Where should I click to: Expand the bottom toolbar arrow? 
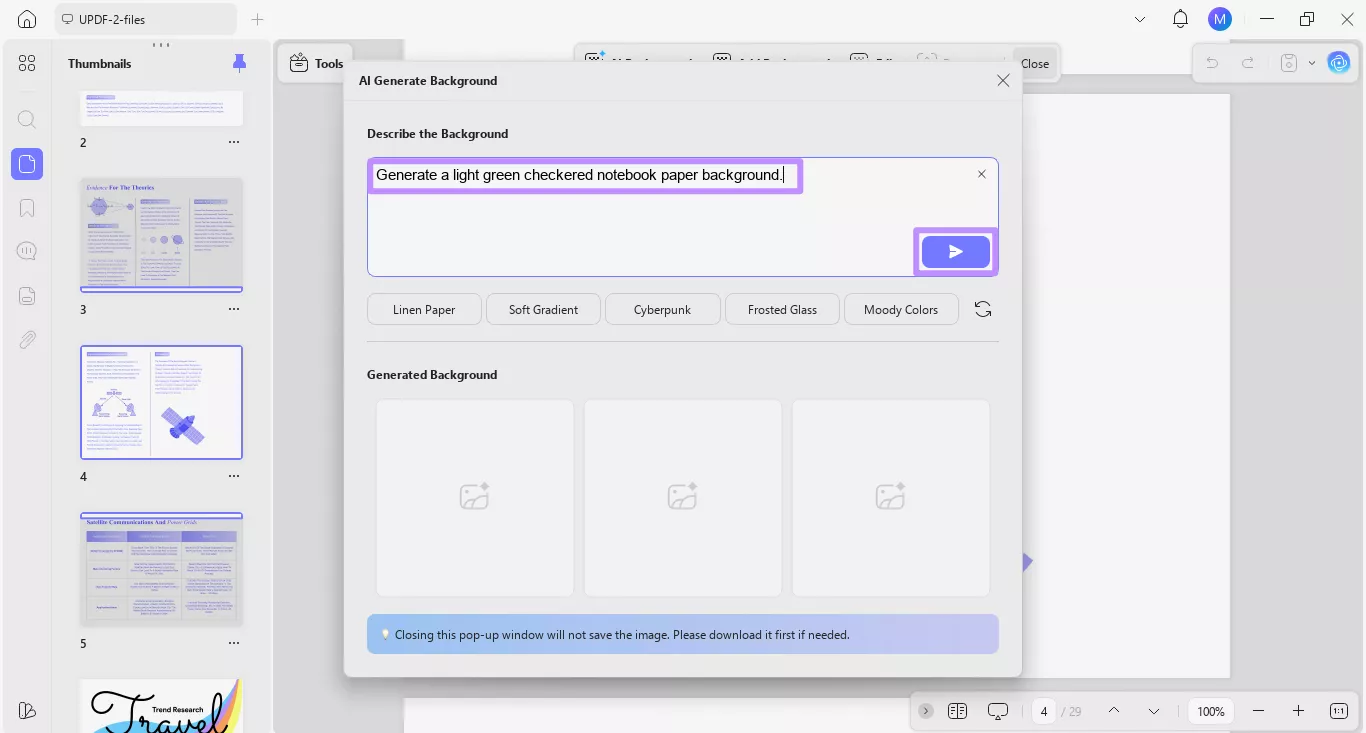(926, 711)
